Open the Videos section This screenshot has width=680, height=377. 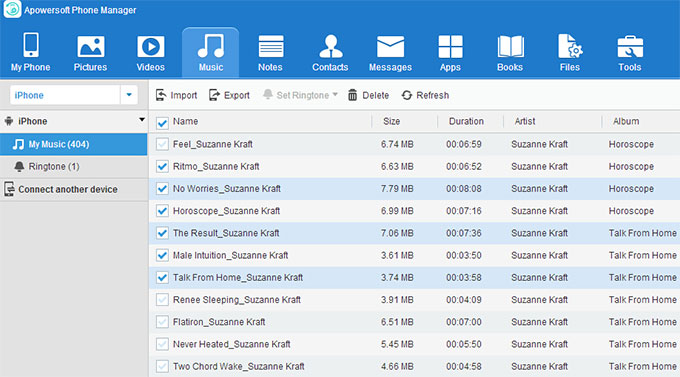coord(150,52)
